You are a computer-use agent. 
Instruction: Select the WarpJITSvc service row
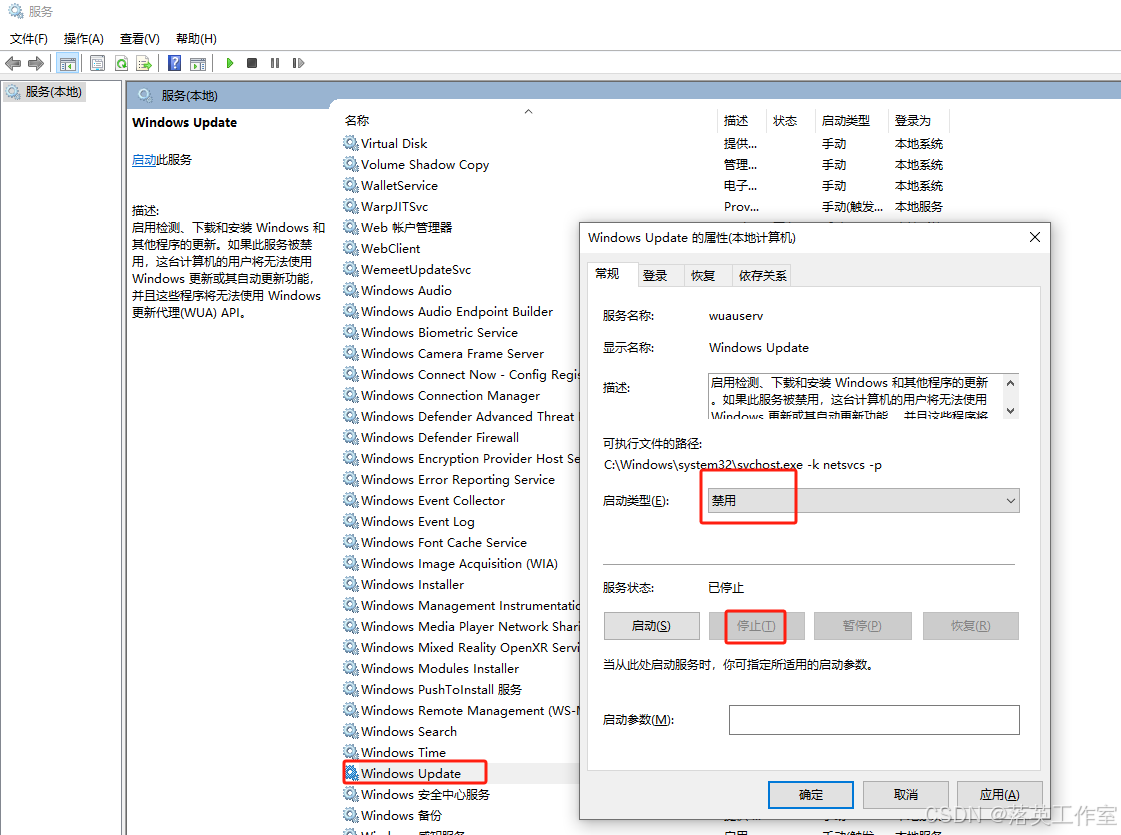click(x=395, y=207)
